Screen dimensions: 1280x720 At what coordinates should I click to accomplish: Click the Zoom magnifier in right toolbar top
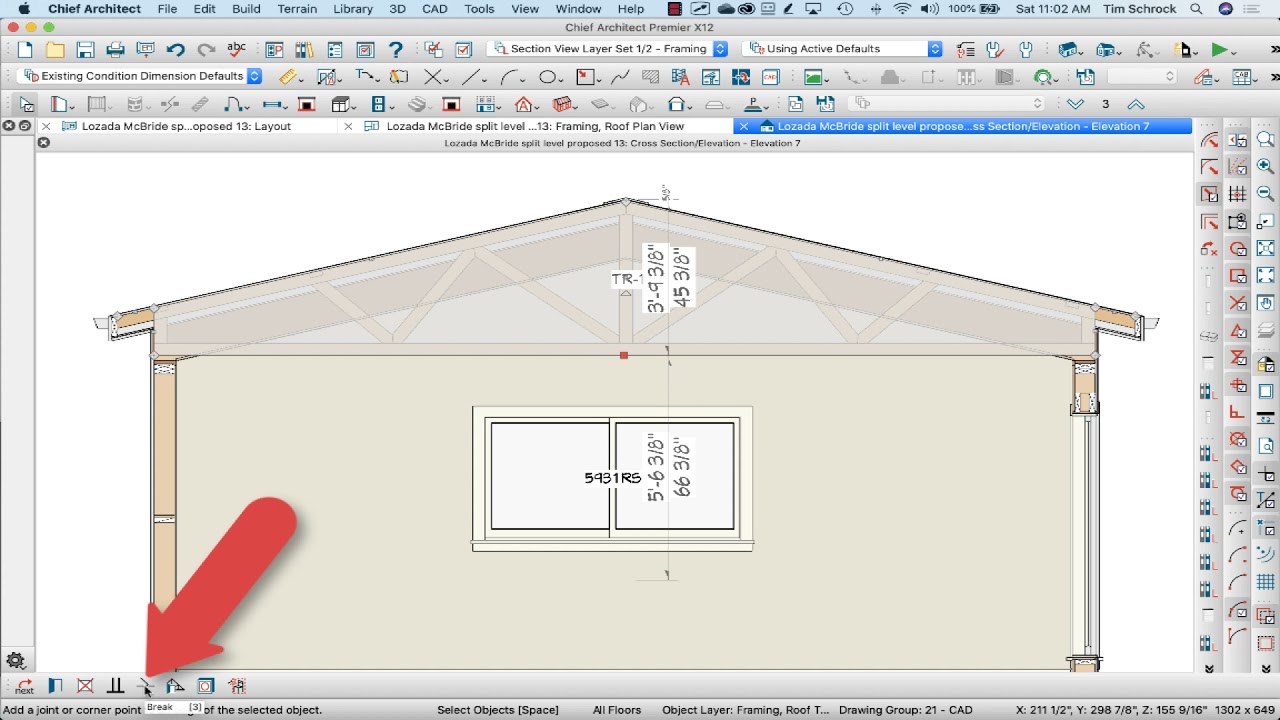1265,141
